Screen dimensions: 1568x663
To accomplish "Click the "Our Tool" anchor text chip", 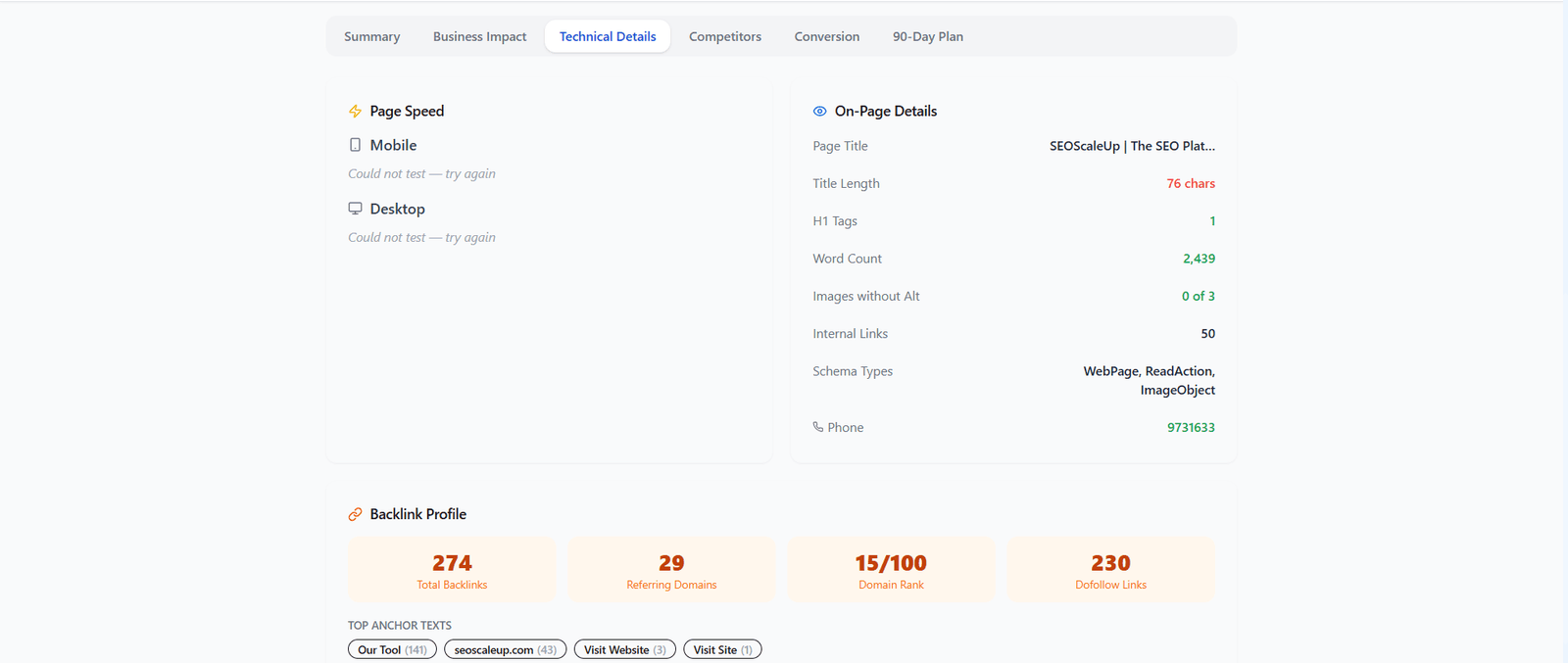I will (392, 649).
